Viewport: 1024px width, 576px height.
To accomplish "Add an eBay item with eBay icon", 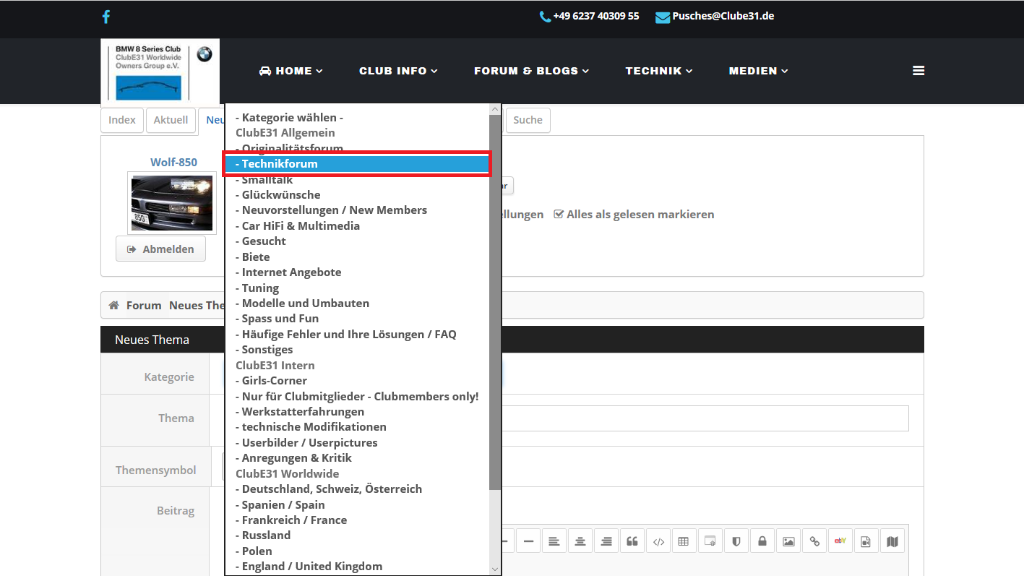I will 840,542.
